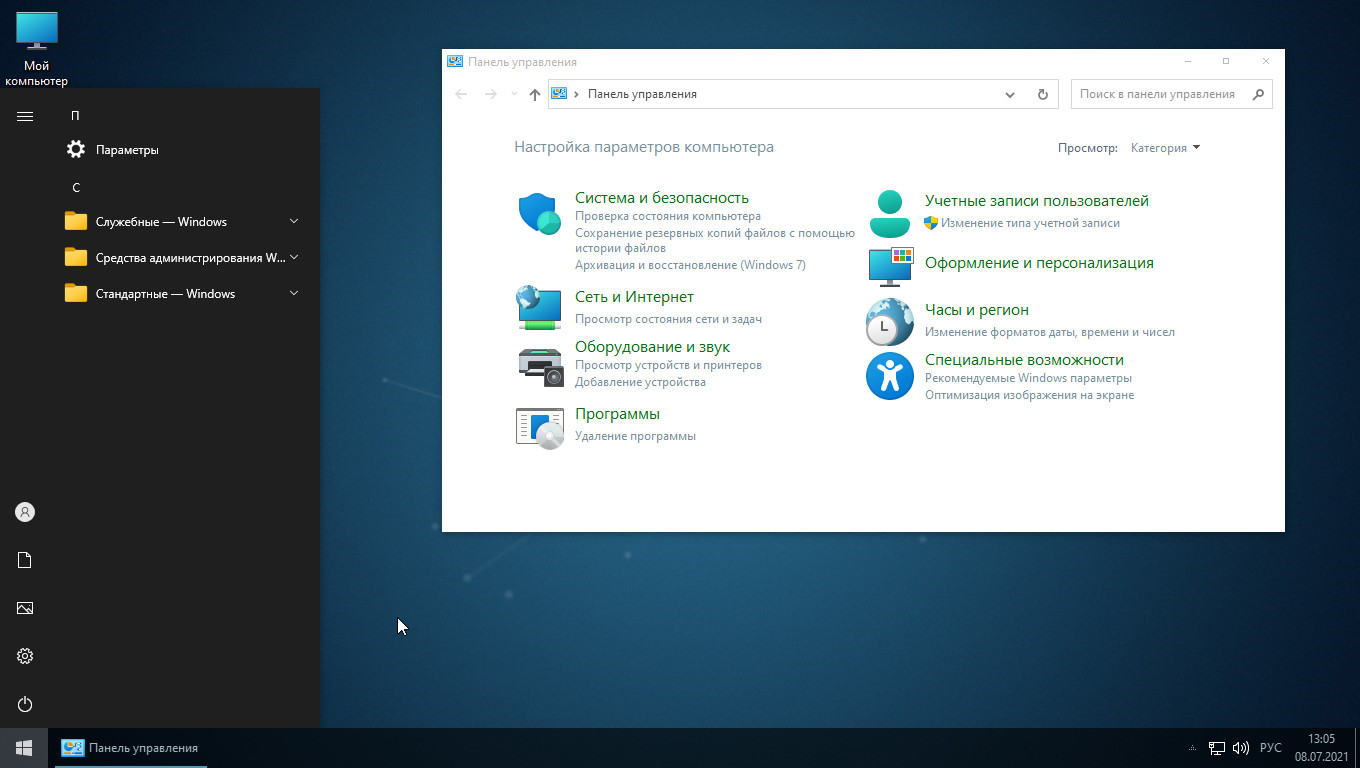The image size is (1360, 768).
Task: Select the Мой компьютер desktop icon
Action: click(x=37, y=48)
